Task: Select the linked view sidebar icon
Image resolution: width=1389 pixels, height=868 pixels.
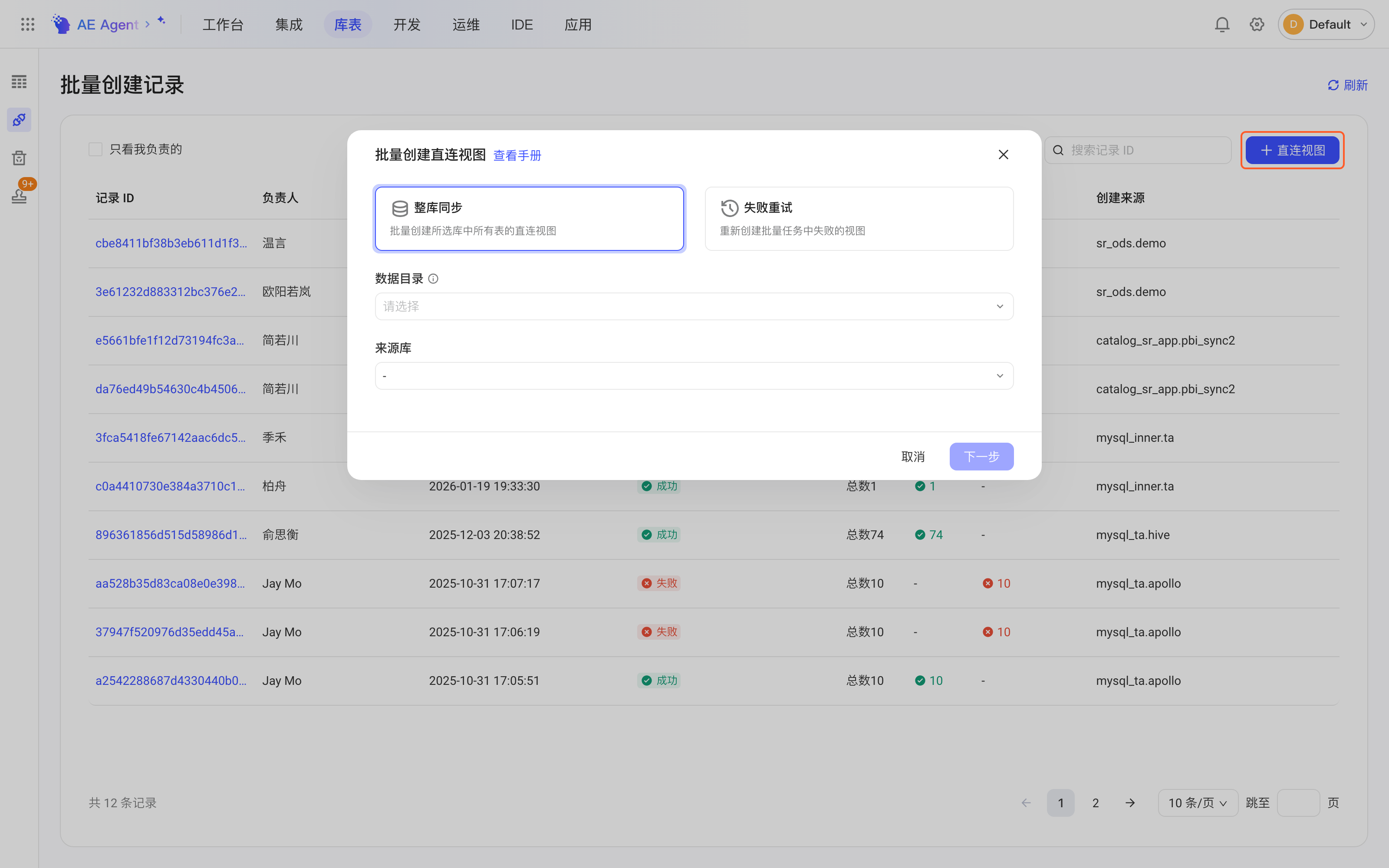Action: (x=19, y=120)
